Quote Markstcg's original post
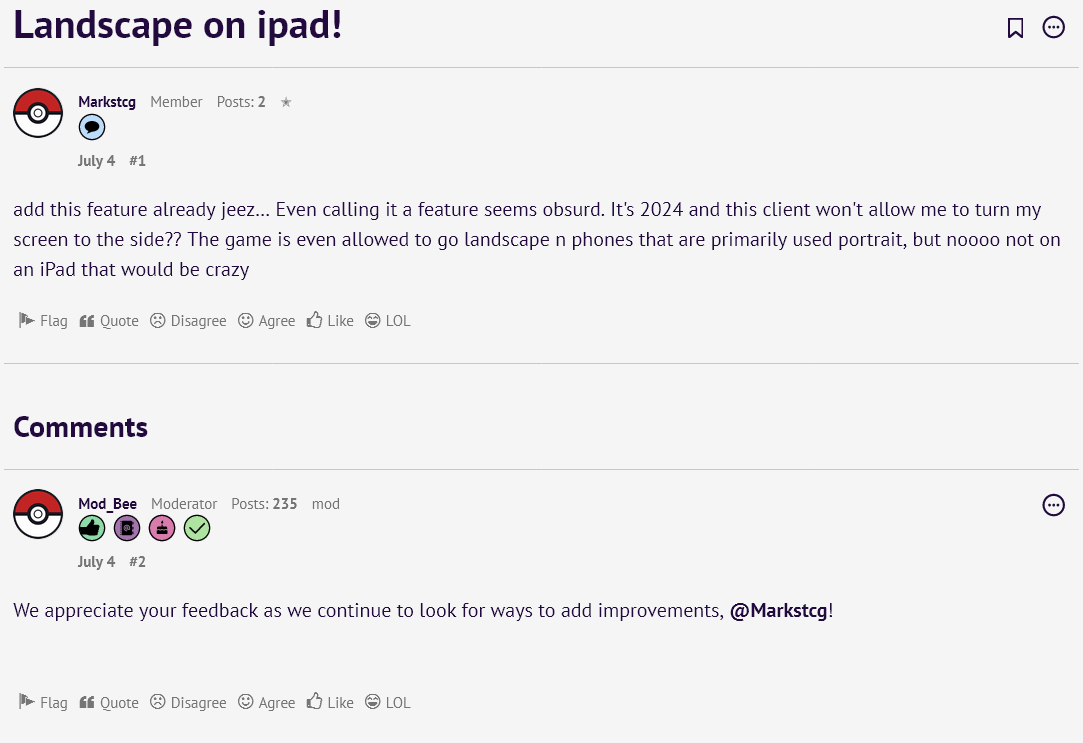 coord(109,321)
